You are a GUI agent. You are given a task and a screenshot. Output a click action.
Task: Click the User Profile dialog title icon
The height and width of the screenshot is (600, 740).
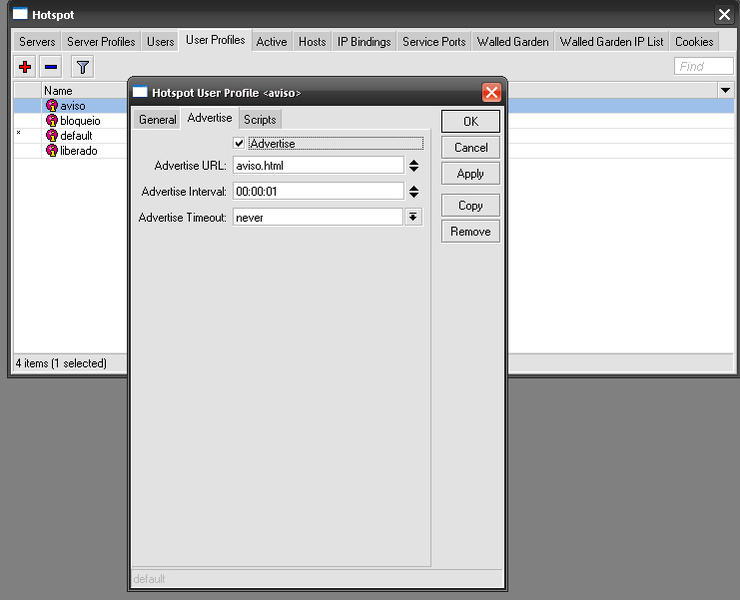[x=140, y=92]
